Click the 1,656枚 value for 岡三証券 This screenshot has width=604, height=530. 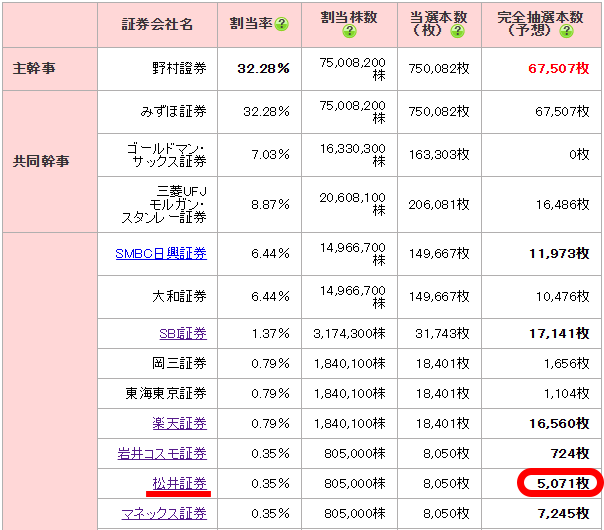(567, 364)
